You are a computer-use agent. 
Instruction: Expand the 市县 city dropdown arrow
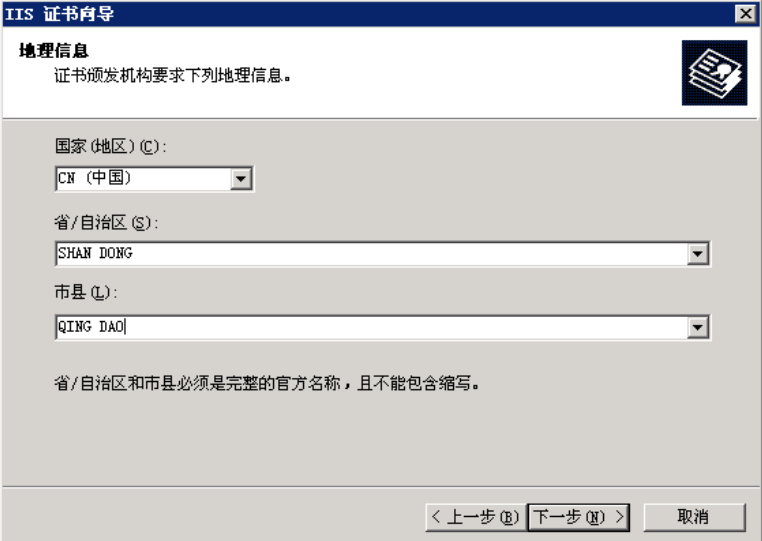coord(697,327)
